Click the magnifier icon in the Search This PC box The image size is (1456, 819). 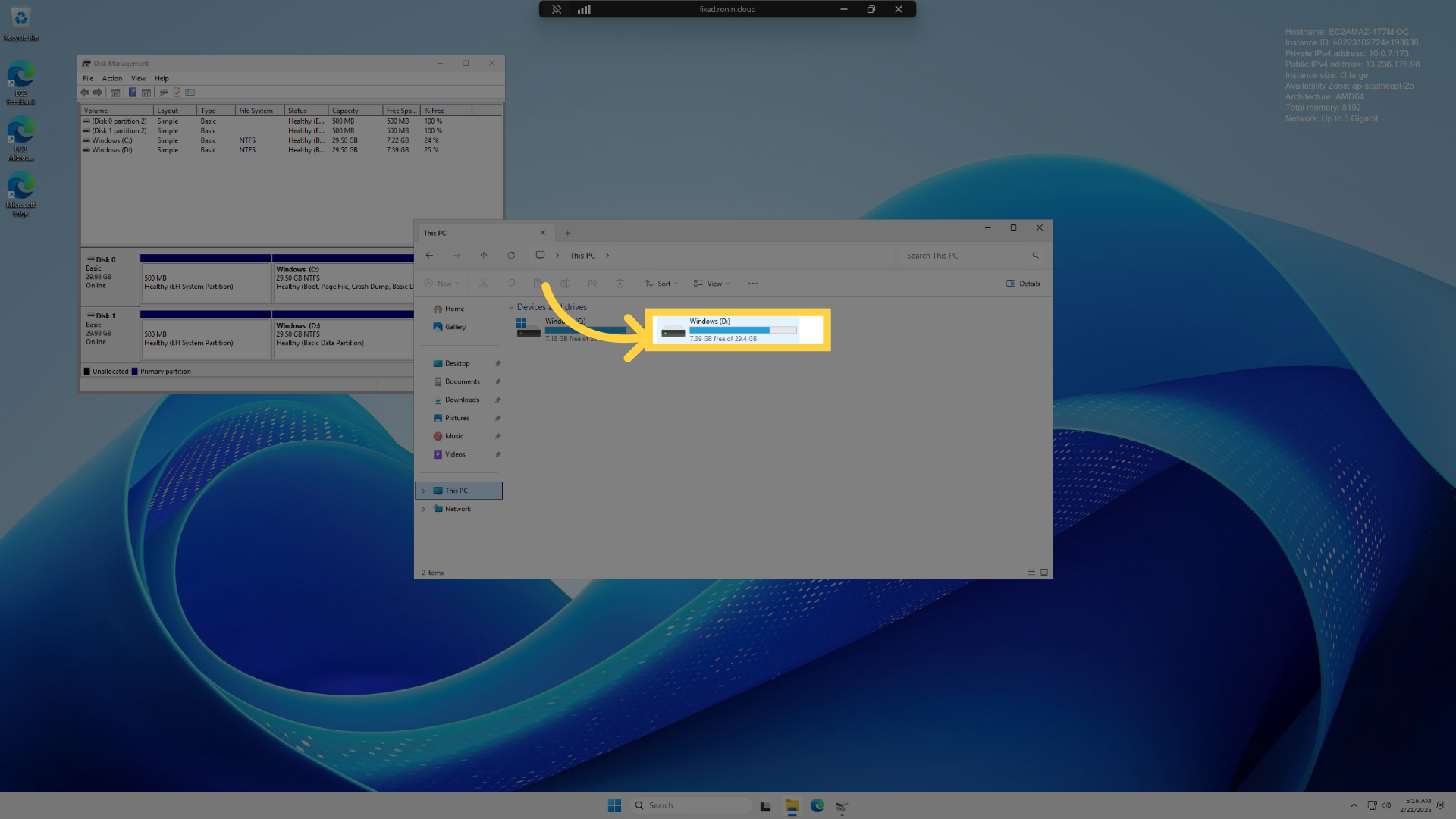1035,256
